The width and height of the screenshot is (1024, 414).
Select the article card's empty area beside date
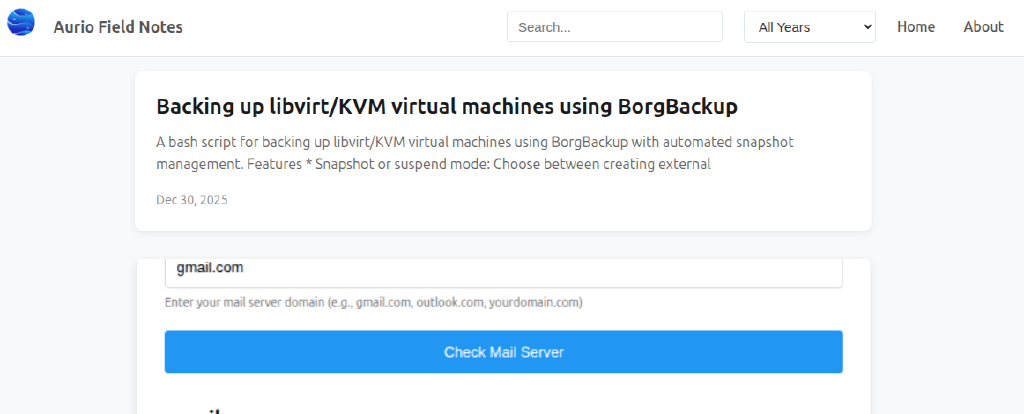pyautogui.click(x=550, y=200)
